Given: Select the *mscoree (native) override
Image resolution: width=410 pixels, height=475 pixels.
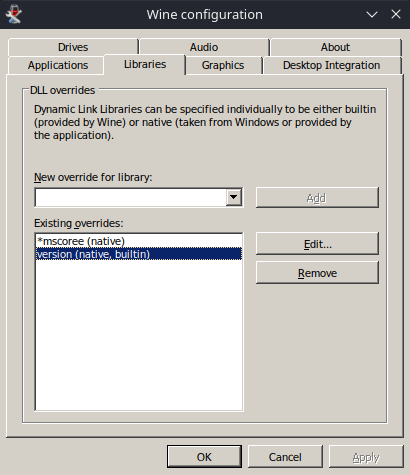Looking at the screenshot, I should click(x=139, y=241).
